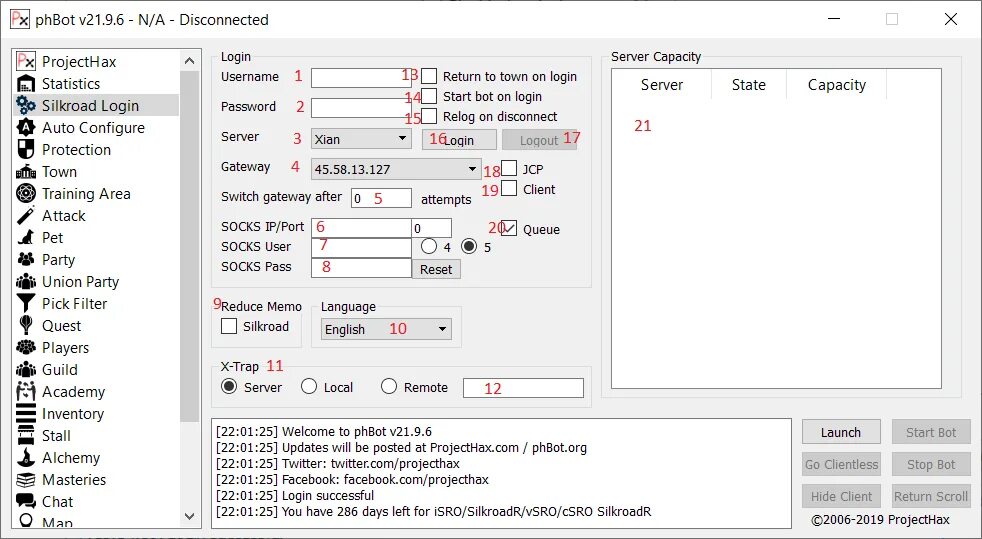982x539 pixels.
Task: Click the X-Trap remote address field
Action: pos(524,388)
